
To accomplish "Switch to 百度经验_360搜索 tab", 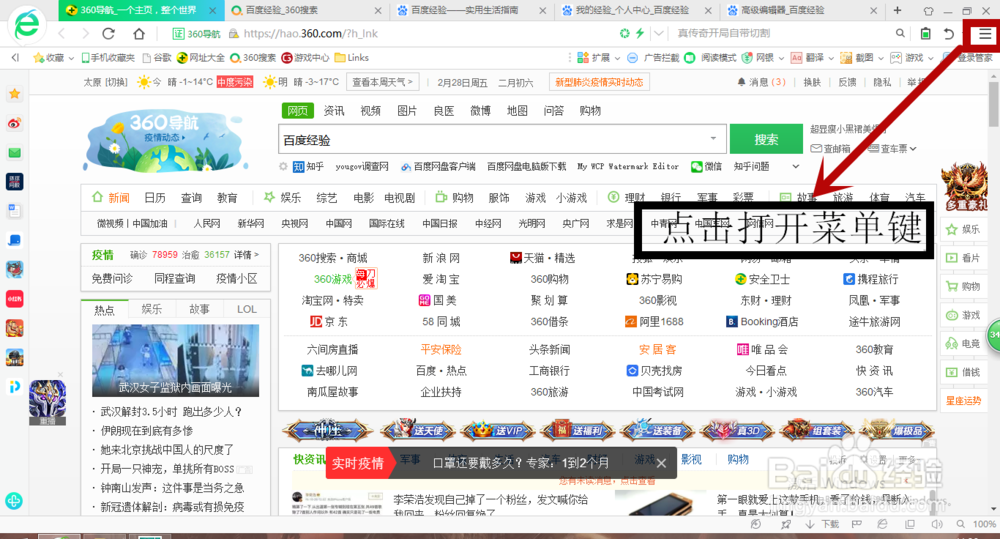I will (x=305, y=10).
